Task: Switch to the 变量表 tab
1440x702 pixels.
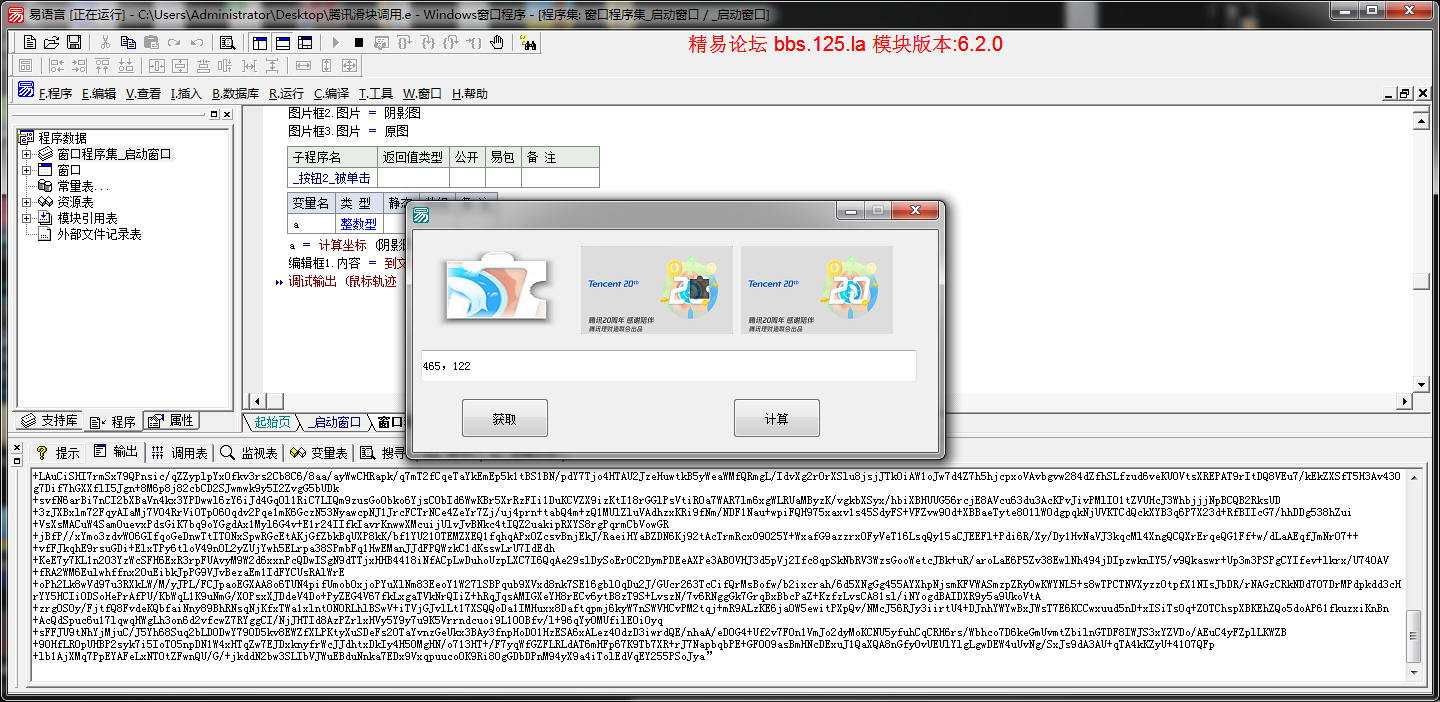Action: tap(319, 452)
